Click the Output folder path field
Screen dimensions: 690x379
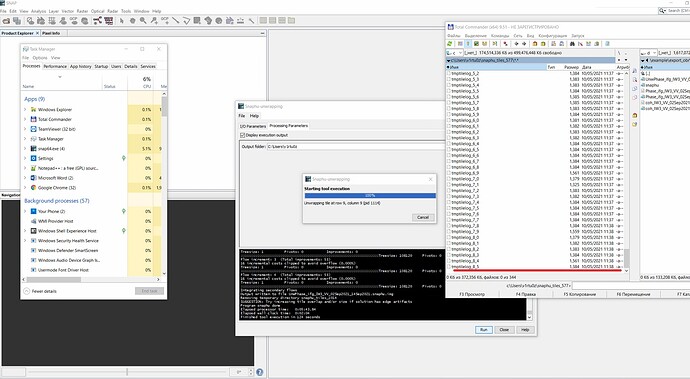356,146
